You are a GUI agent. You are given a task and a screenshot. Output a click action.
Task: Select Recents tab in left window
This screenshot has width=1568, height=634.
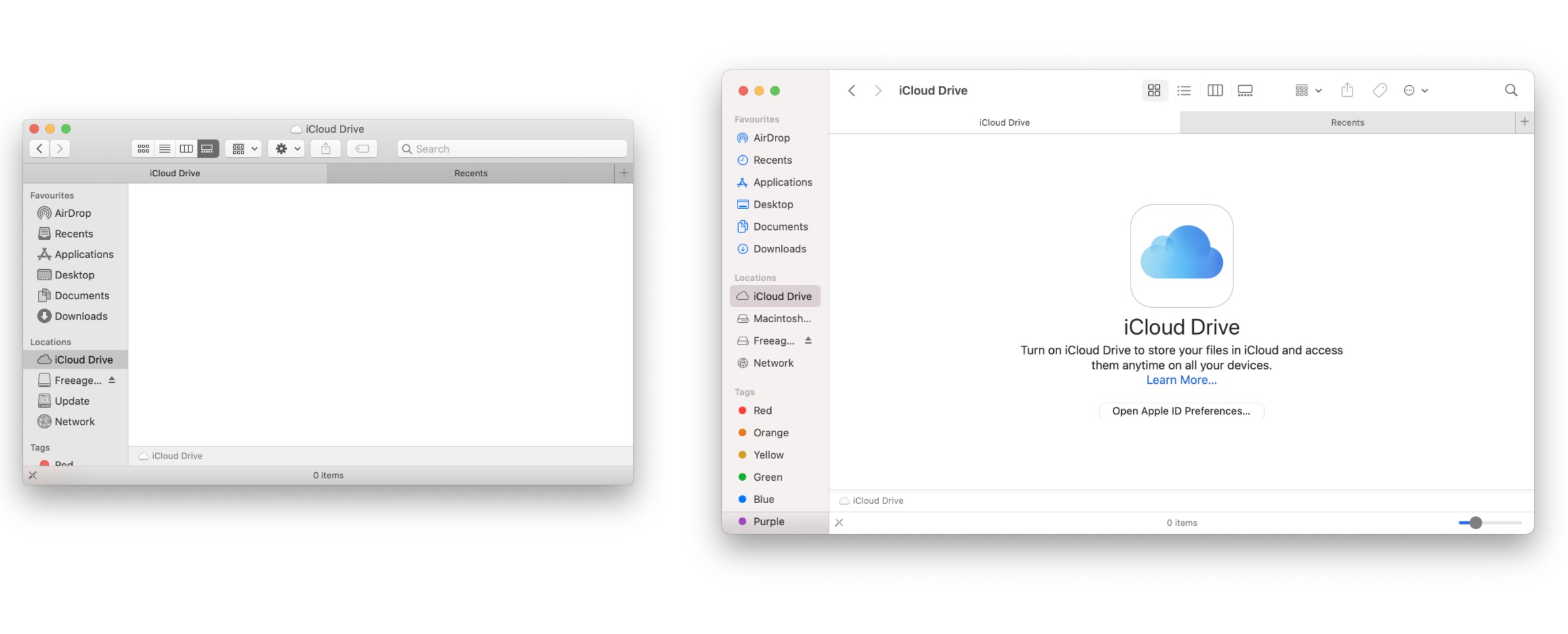click(x=471, y=173)
